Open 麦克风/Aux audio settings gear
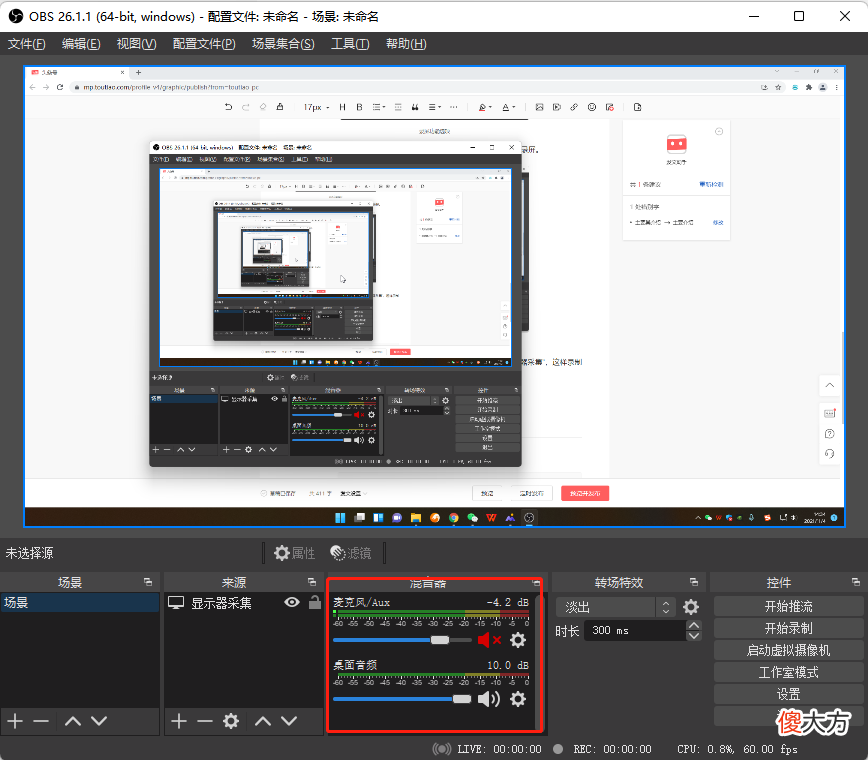This screenshot has height=760, width=868. [518, 640]
